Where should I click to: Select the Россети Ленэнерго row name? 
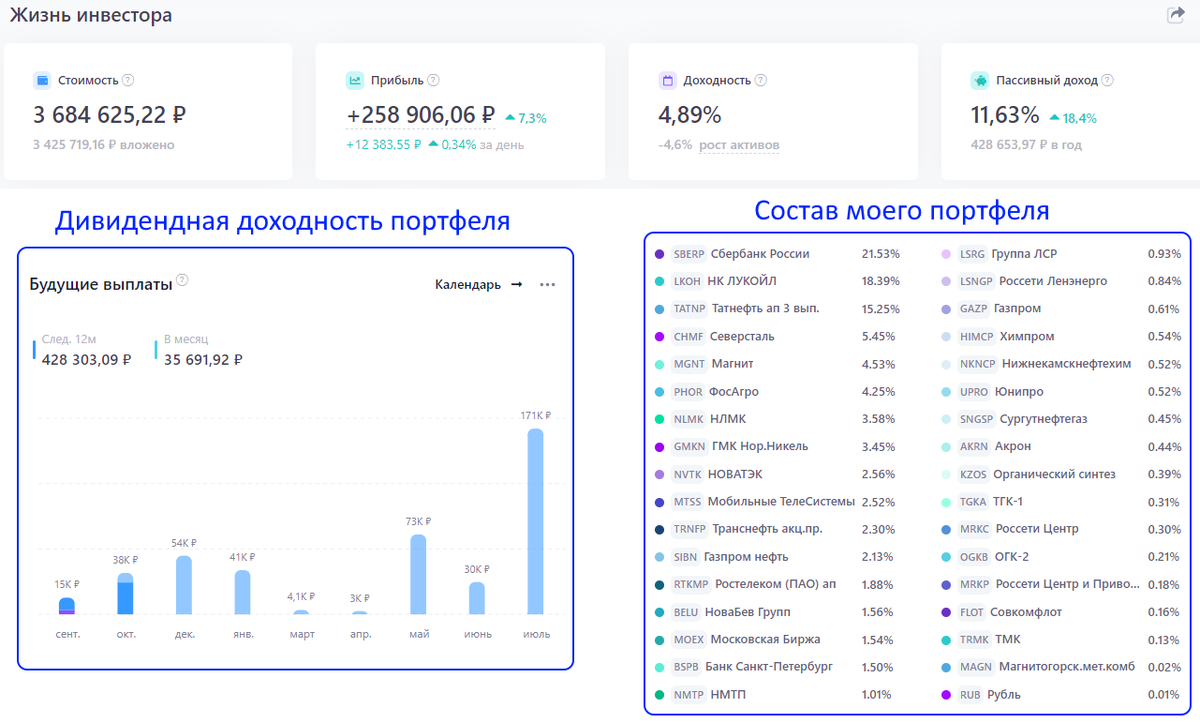pos(1053,282)
